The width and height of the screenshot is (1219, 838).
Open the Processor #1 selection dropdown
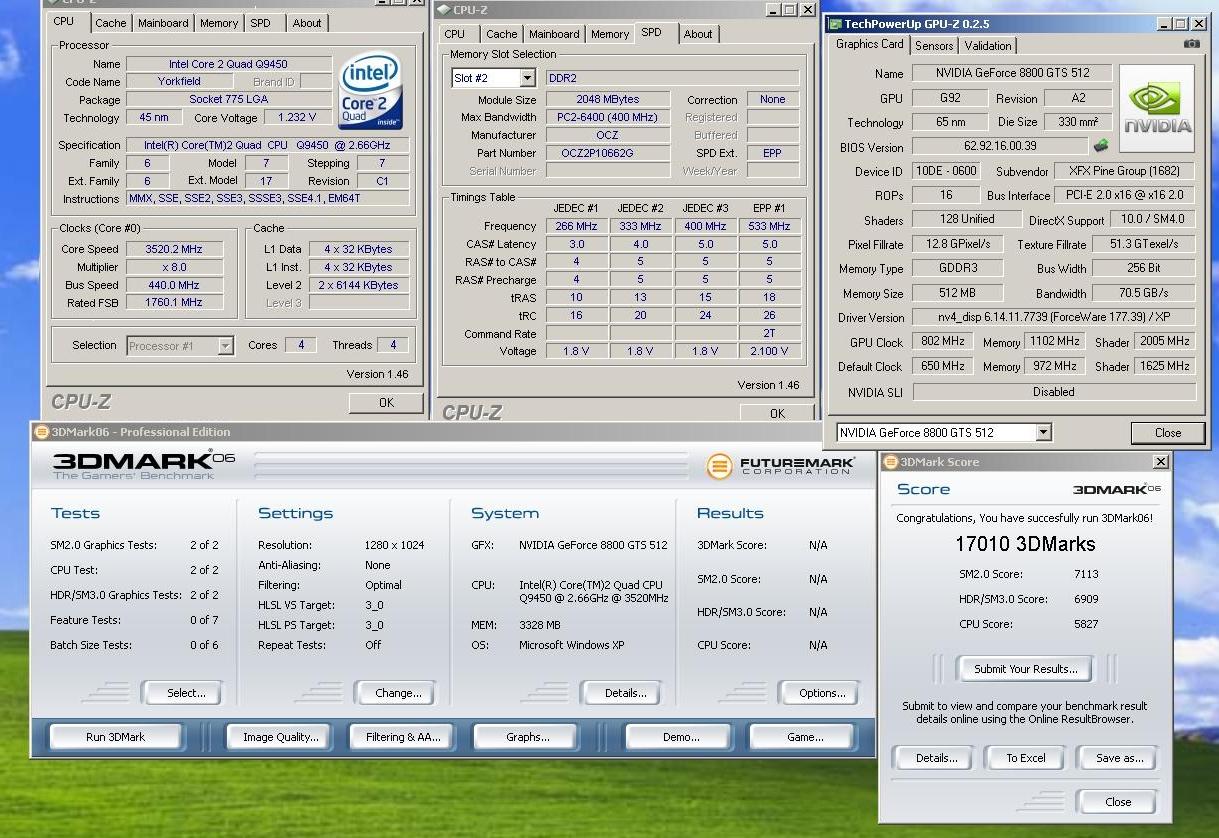(225, 346)
